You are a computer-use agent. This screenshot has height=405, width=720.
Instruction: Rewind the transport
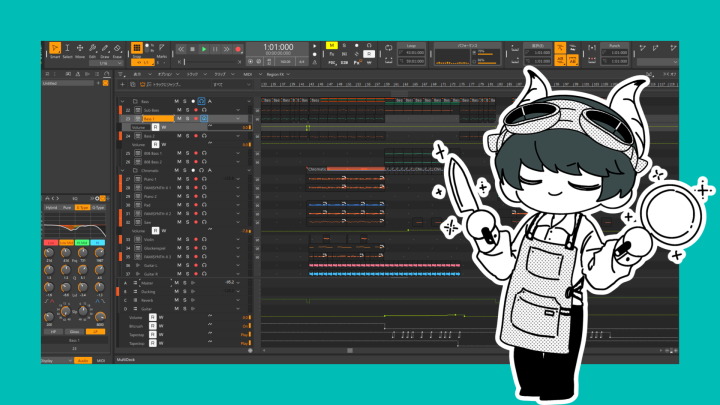point(181,49)
